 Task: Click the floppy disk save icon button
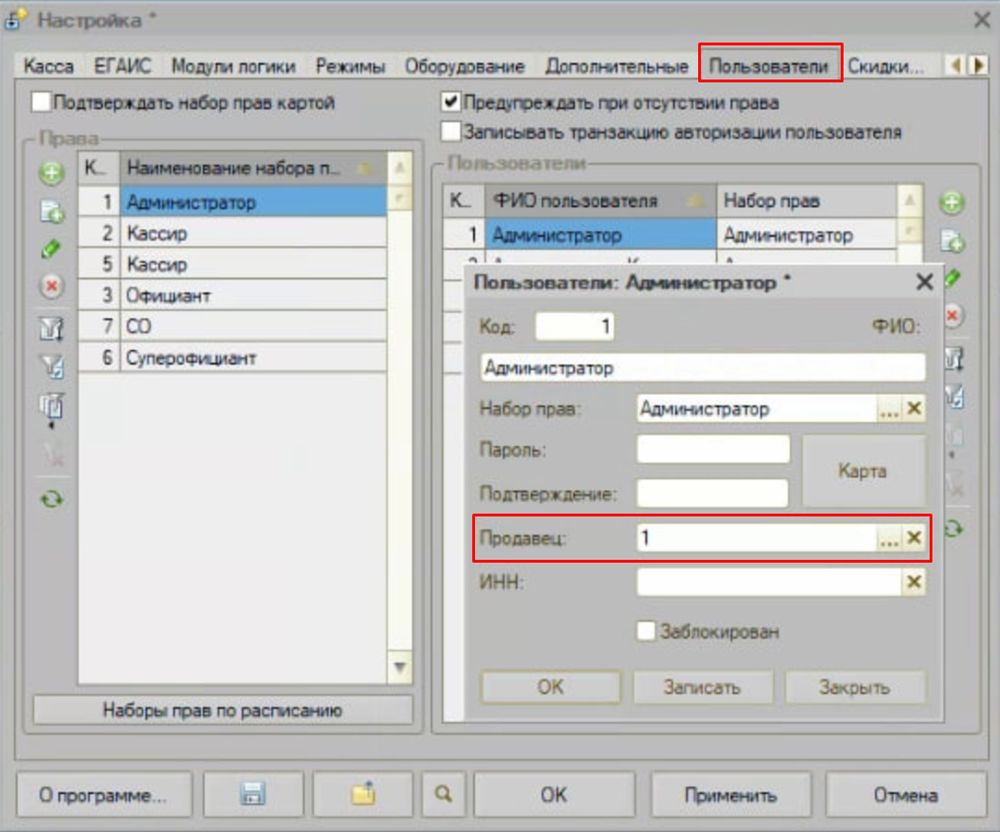[x=252, y=796]
